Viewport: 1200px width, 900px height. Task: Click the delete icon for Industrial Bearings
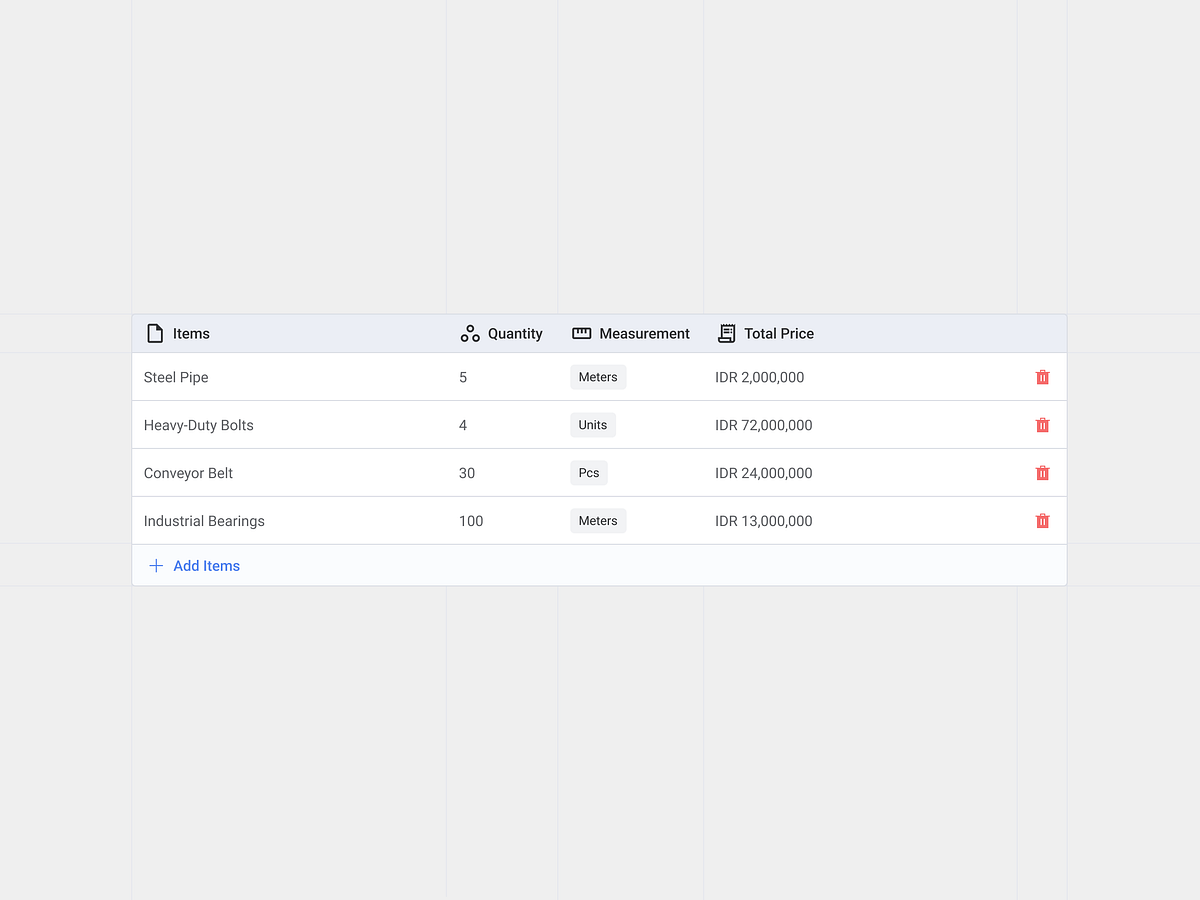(x=1043, y=520)
